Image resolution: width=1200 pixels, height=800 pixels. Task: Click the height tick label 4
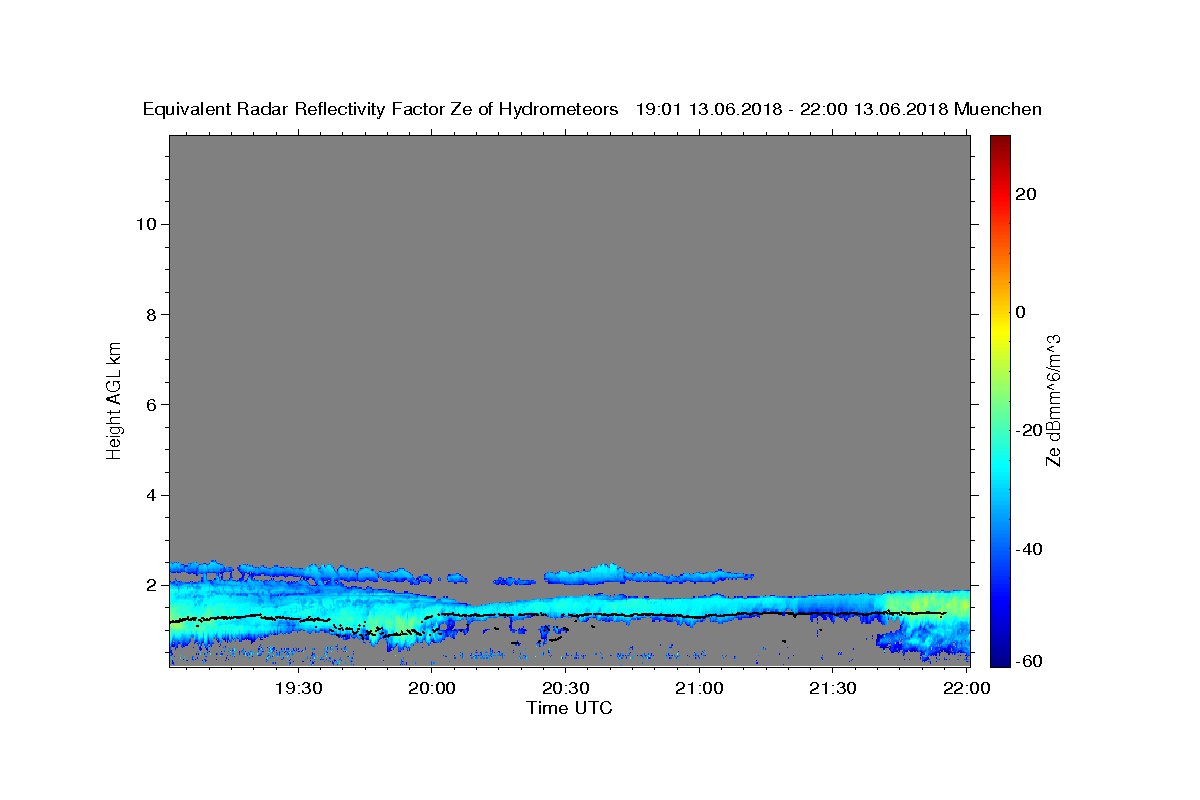[x=151, y=495]
